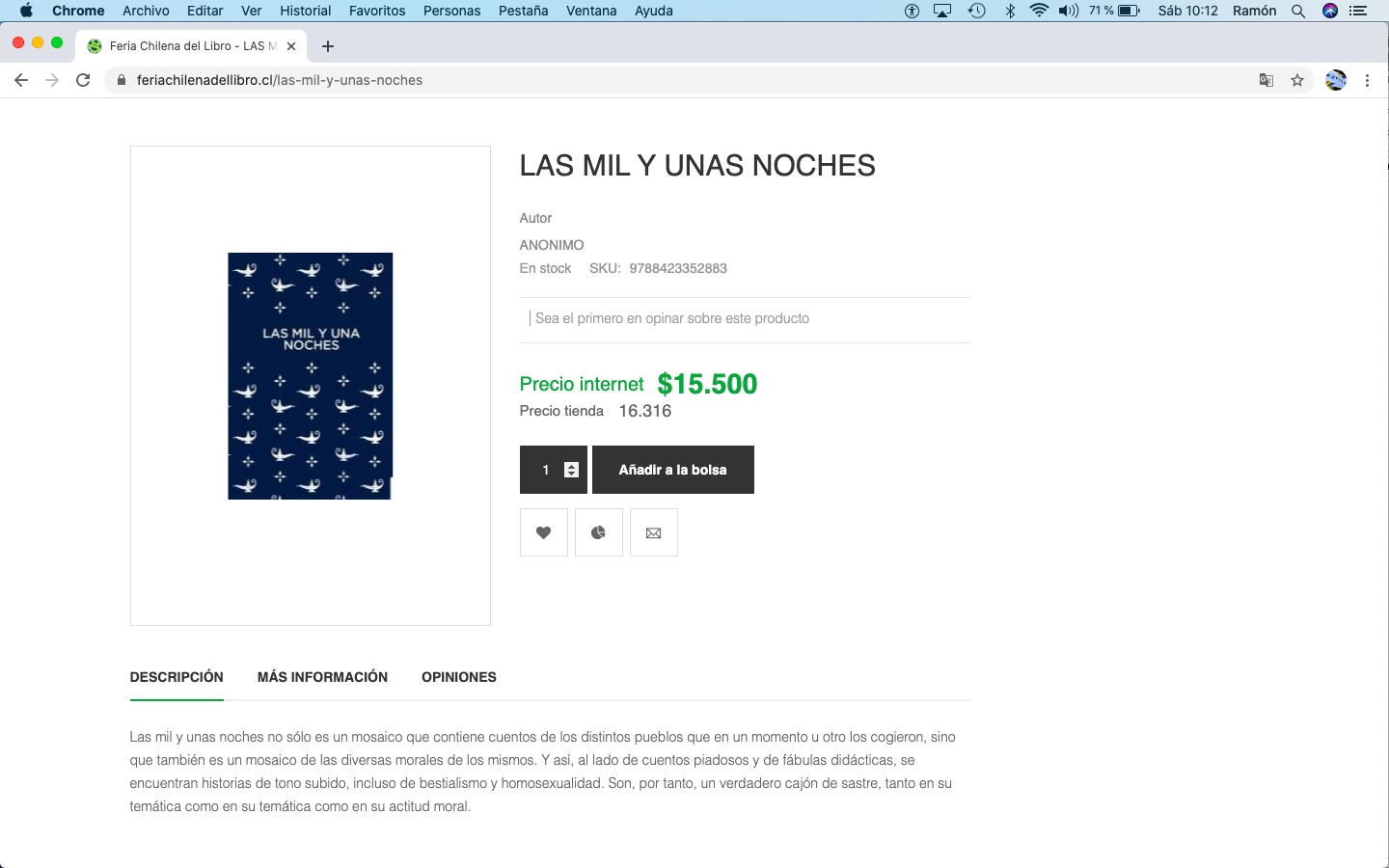
Task: Click the Chrome profile avatar icon
Action: coord(1336,80)
